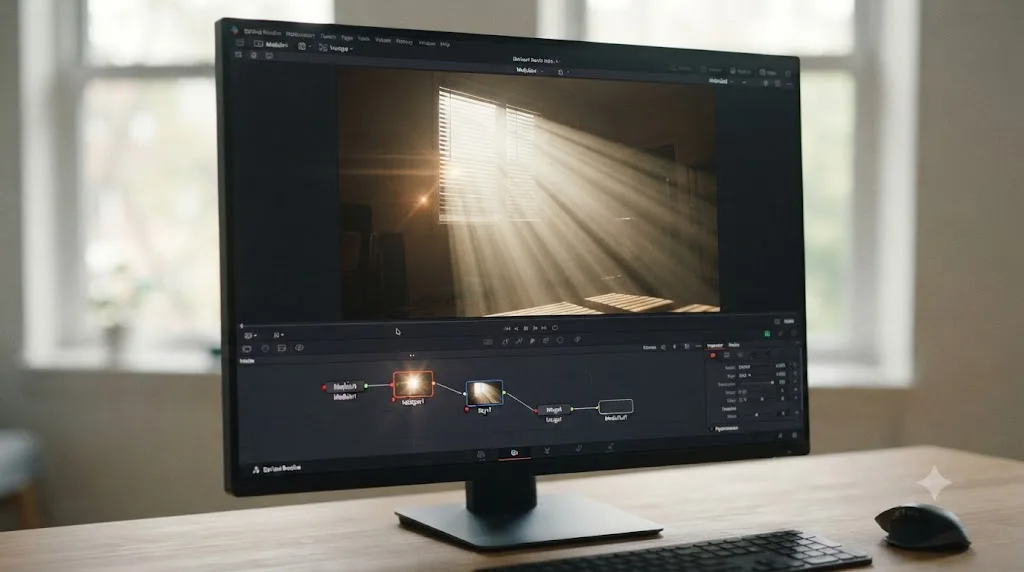This screenshot has width=1024, height=572.
Task: Select the Merge node in the node graph
Action: (553, 409)
